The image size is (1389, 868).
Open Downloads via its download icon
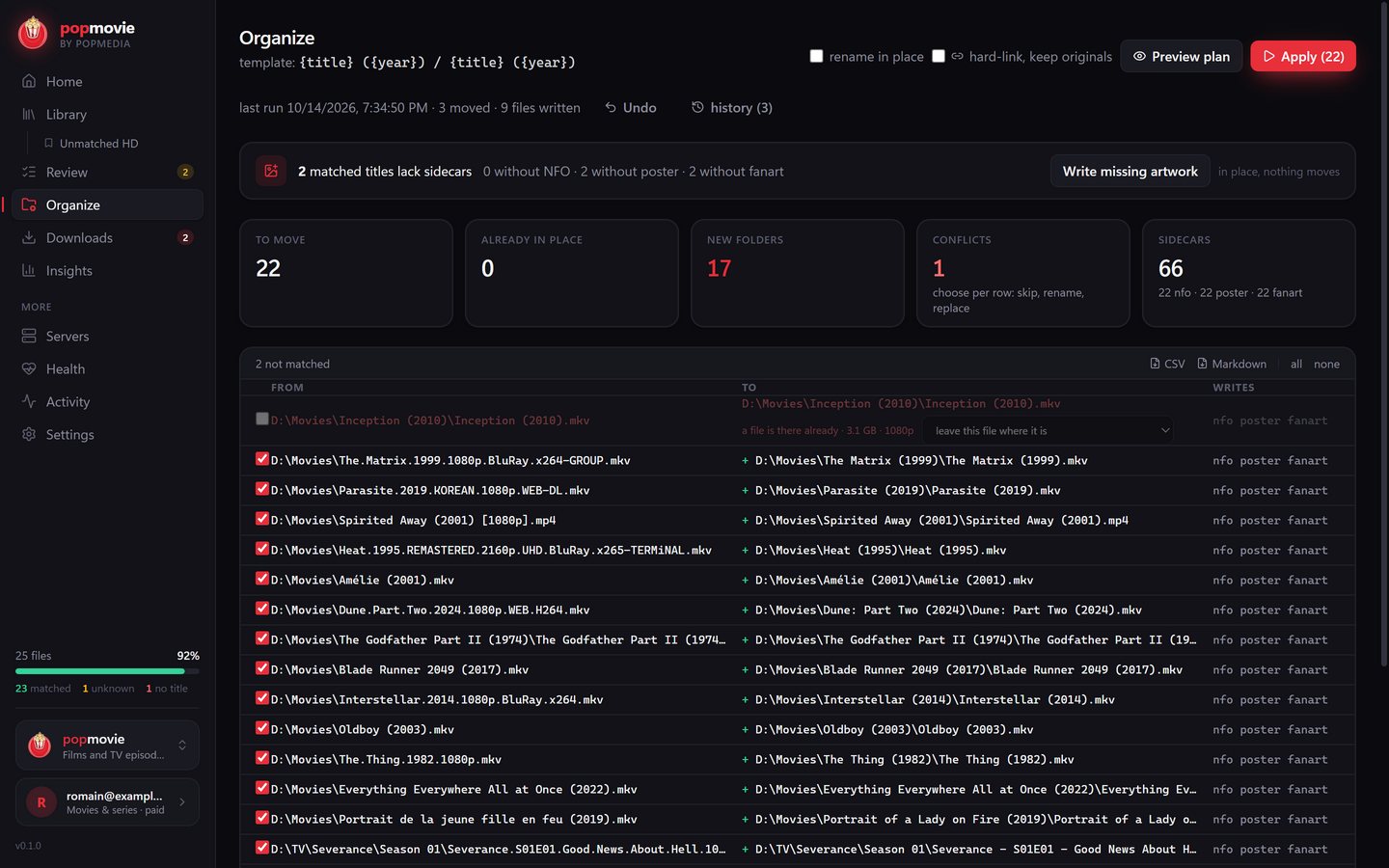[29, 237]
